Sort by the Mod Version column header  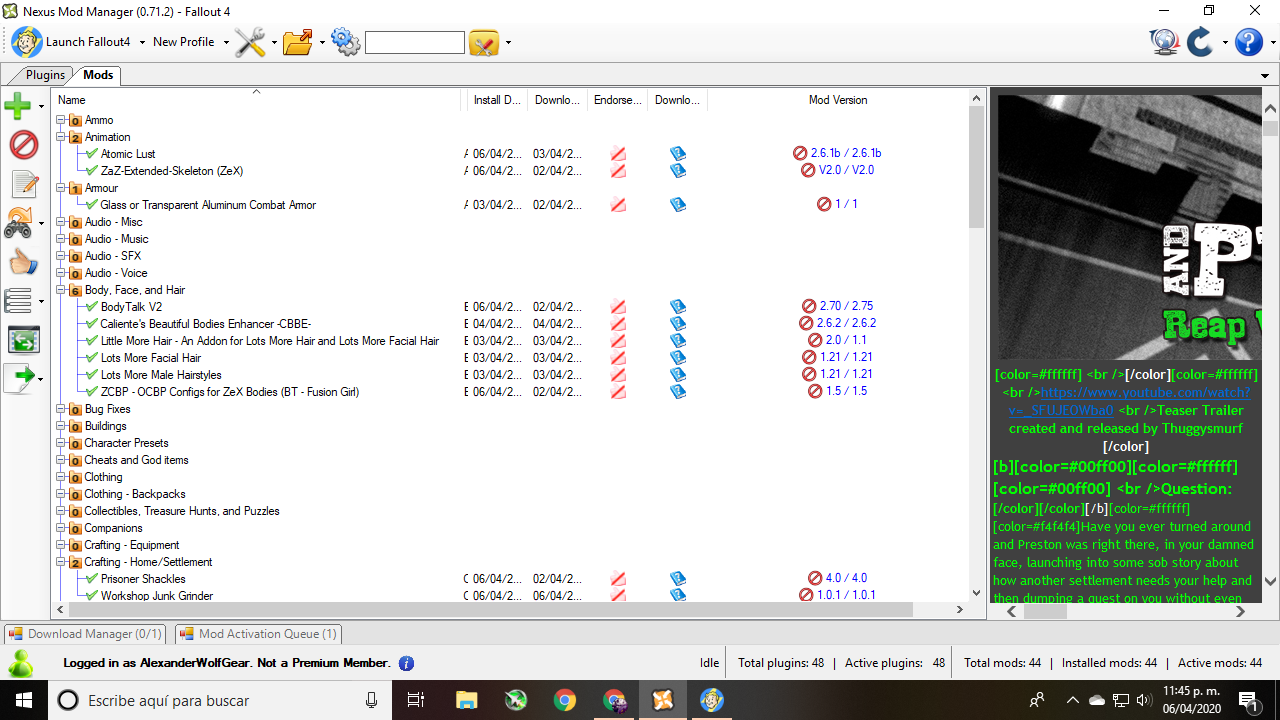click(838, 100)
